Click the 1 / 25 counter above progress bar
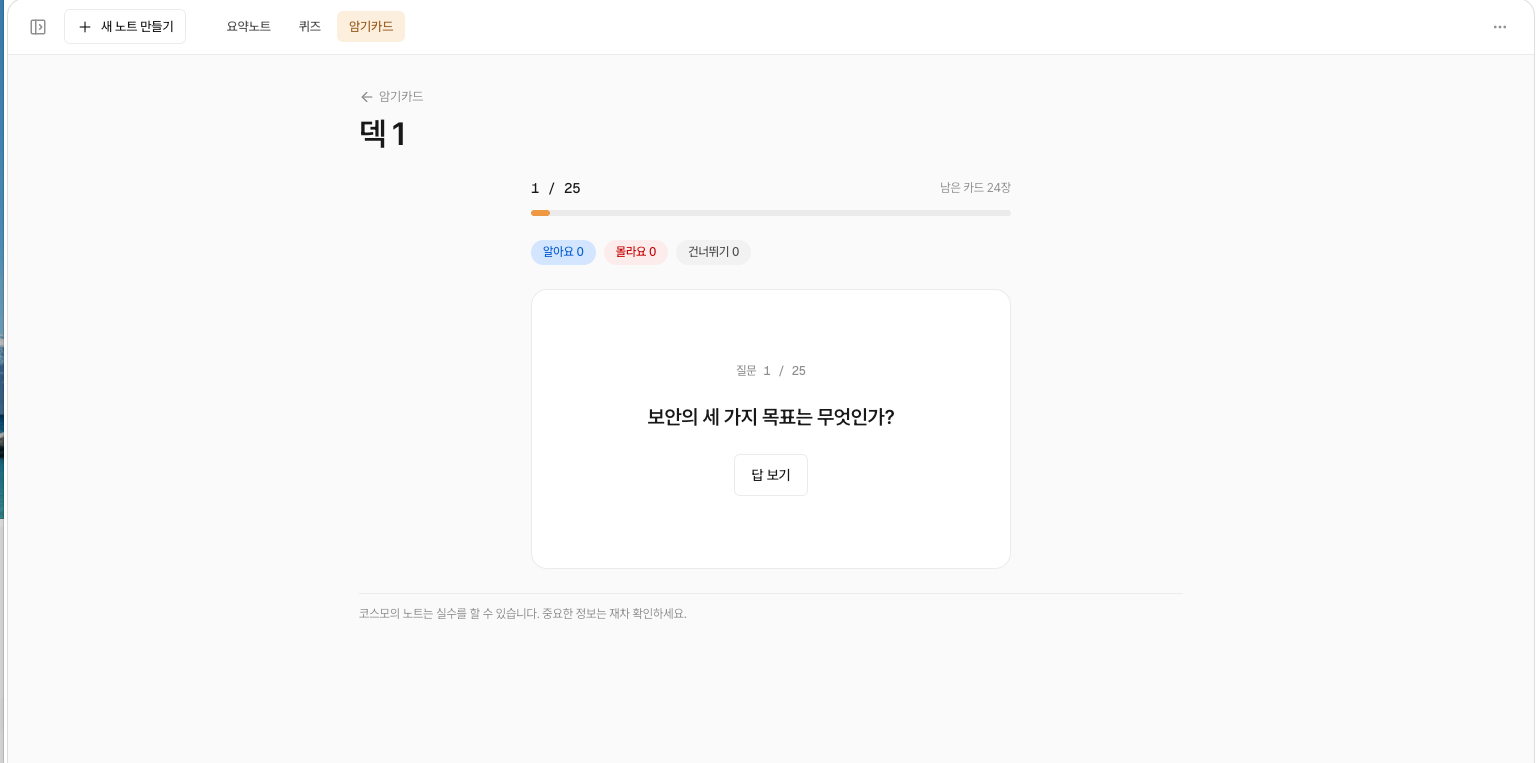The height and width of the screenshot is (763, 1537). 556,188
